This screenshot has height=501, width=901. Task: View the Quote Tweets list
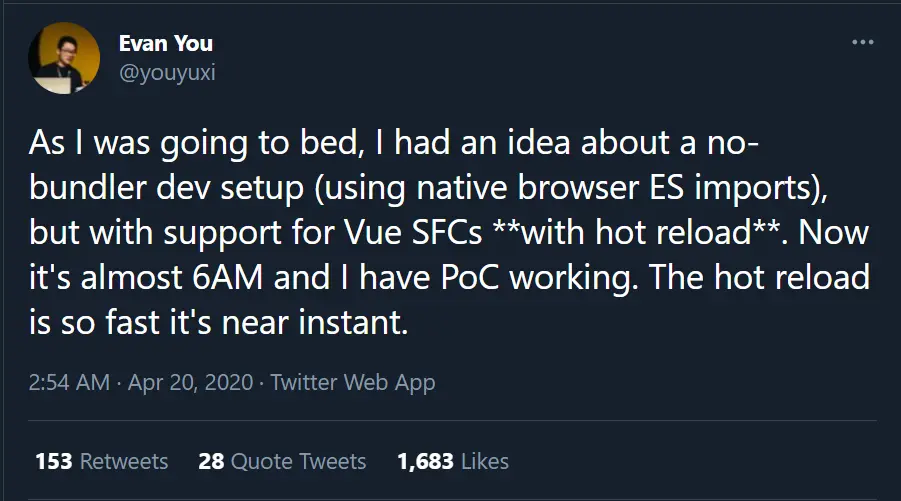pos(282,461)
